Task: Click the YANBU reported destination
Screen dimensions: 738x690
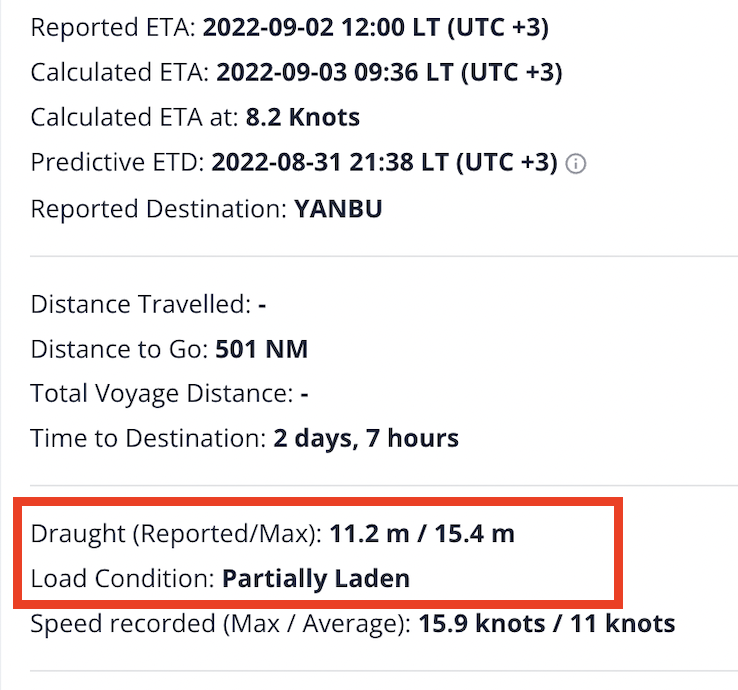Action: coord(338,209)
